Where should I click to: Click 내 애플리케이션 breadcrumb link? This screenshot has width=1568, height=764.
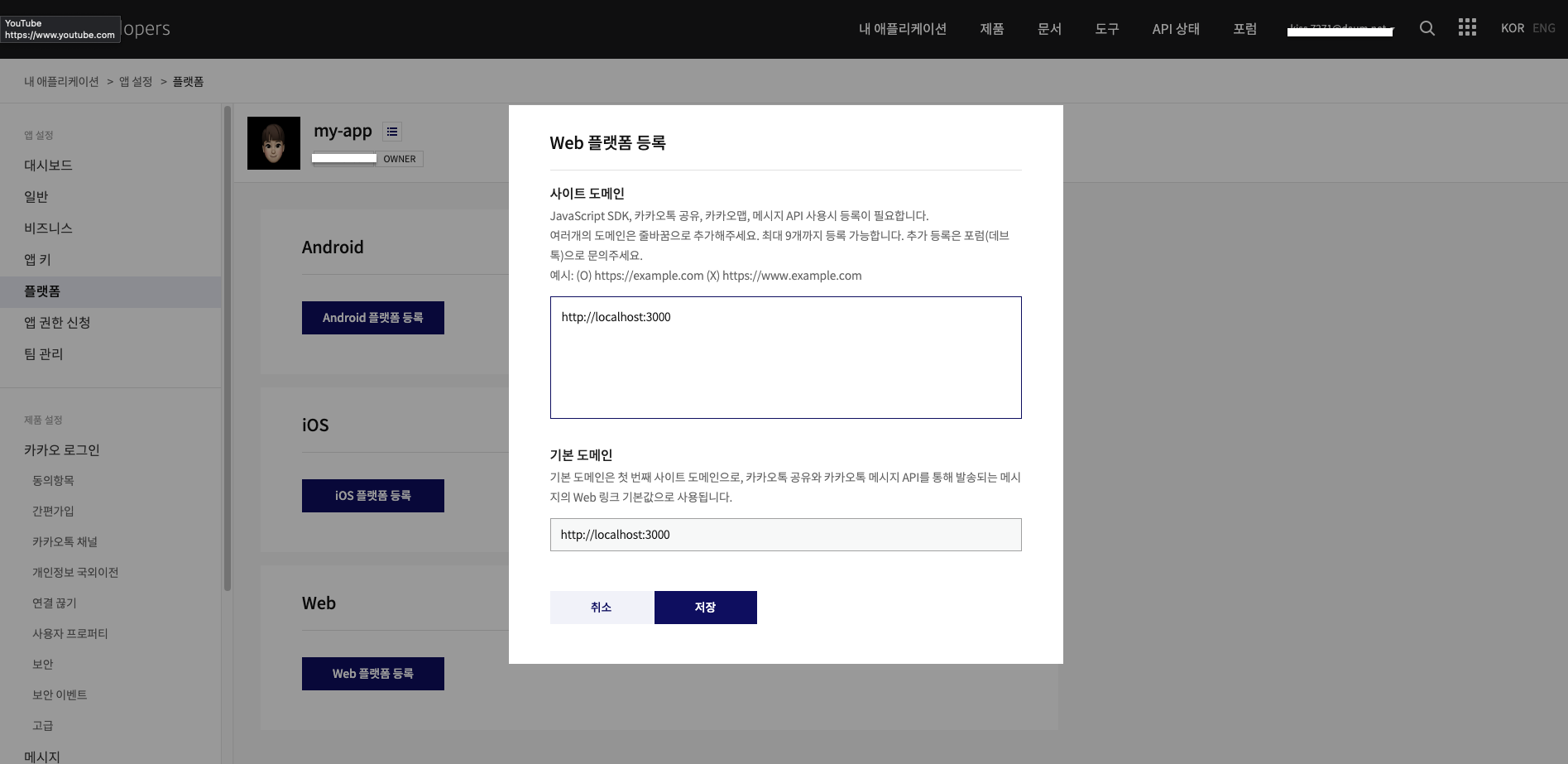pyautogui.click(x=61, y=82)
